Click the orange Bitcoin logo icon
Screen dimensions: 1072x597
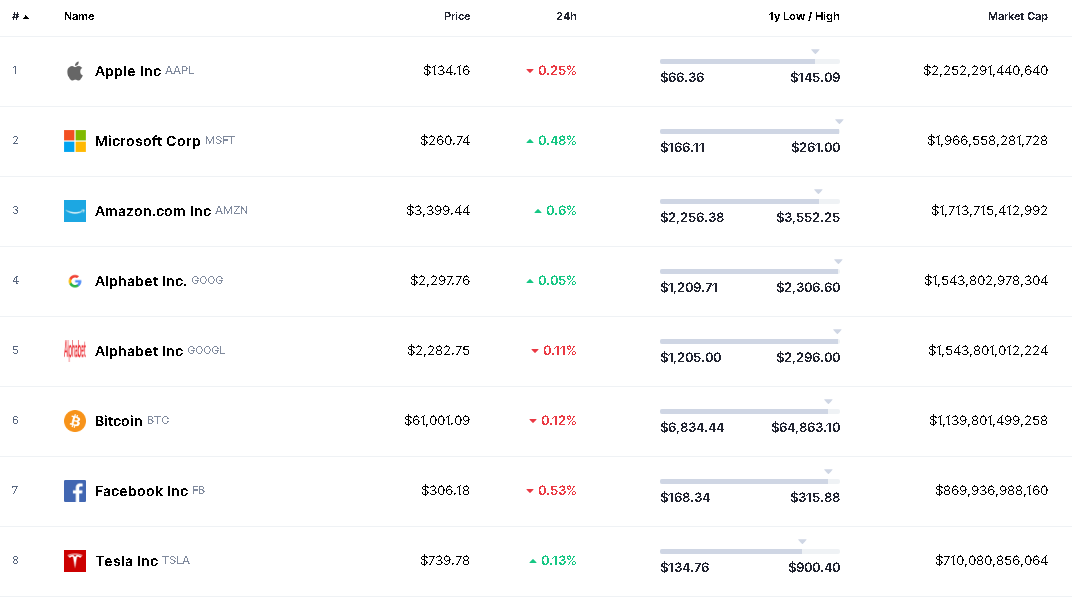(75, 421)
